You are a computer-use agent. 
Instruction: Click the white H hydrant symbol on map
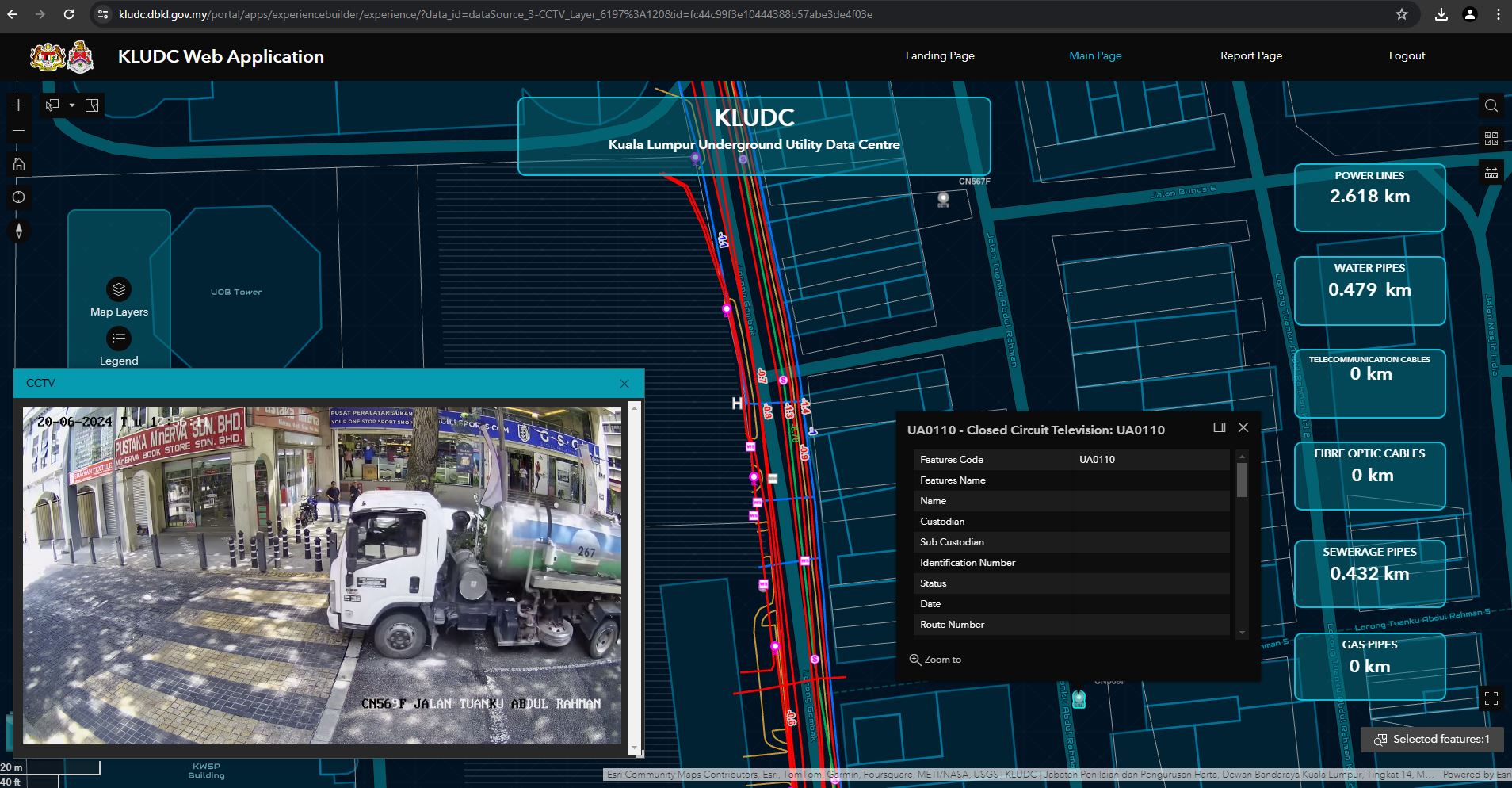click(737, 404)
